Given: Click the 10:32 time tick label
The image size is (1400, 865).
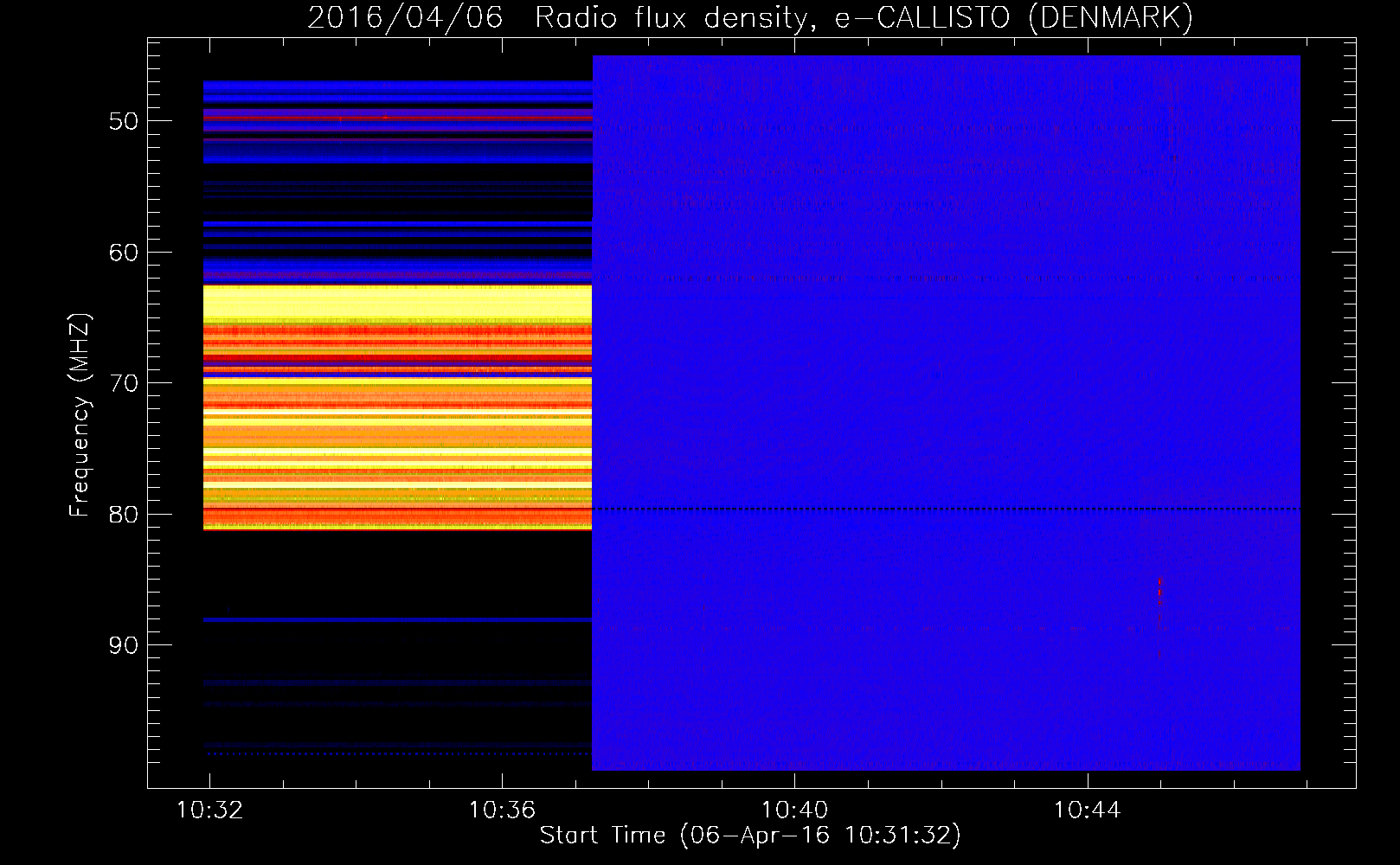Looking at the screenshot, I should pyautogui.click(x=209, y=810).
